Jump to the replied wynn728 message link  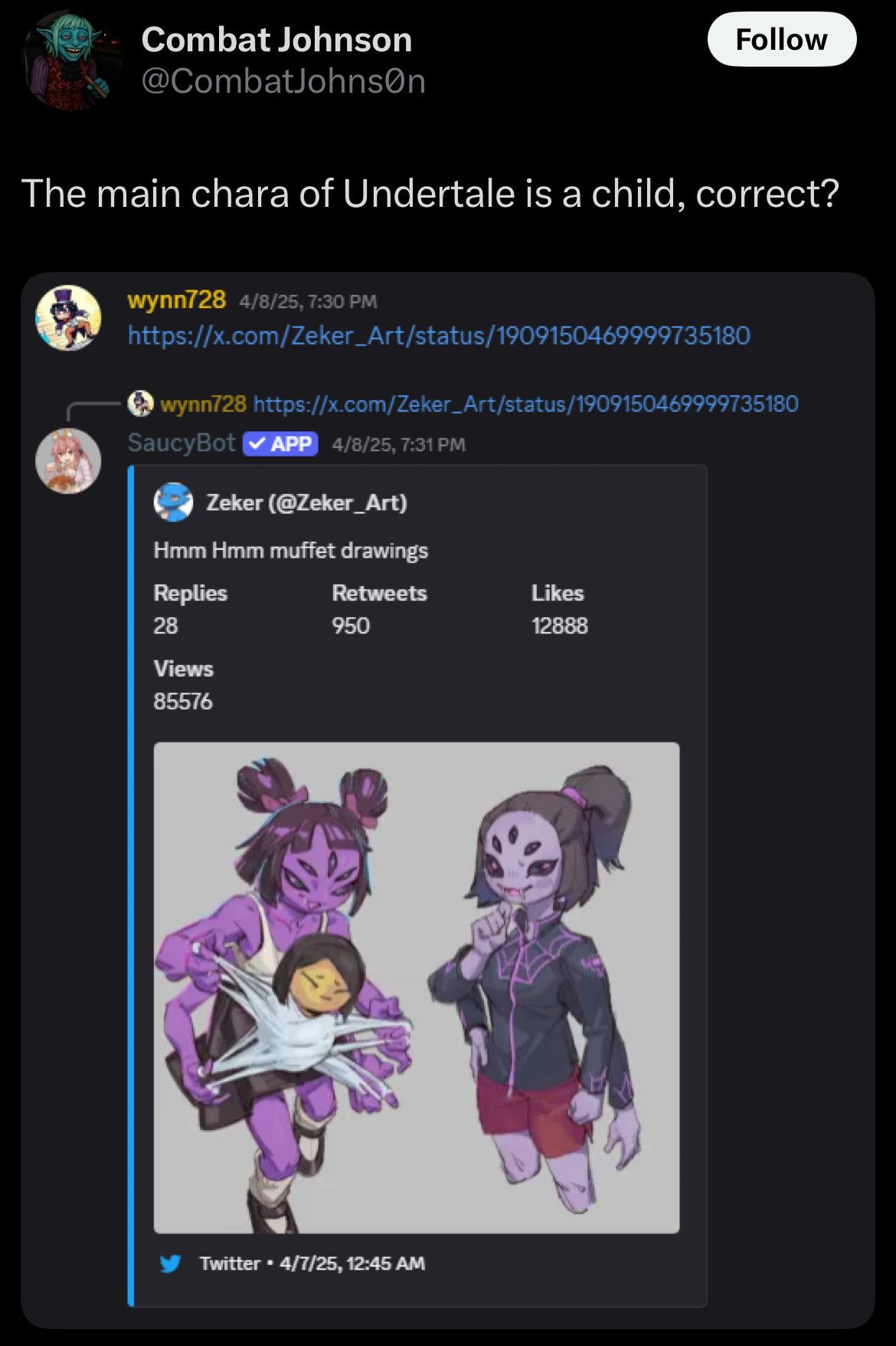pyautogui.click(x=525, y=404)
